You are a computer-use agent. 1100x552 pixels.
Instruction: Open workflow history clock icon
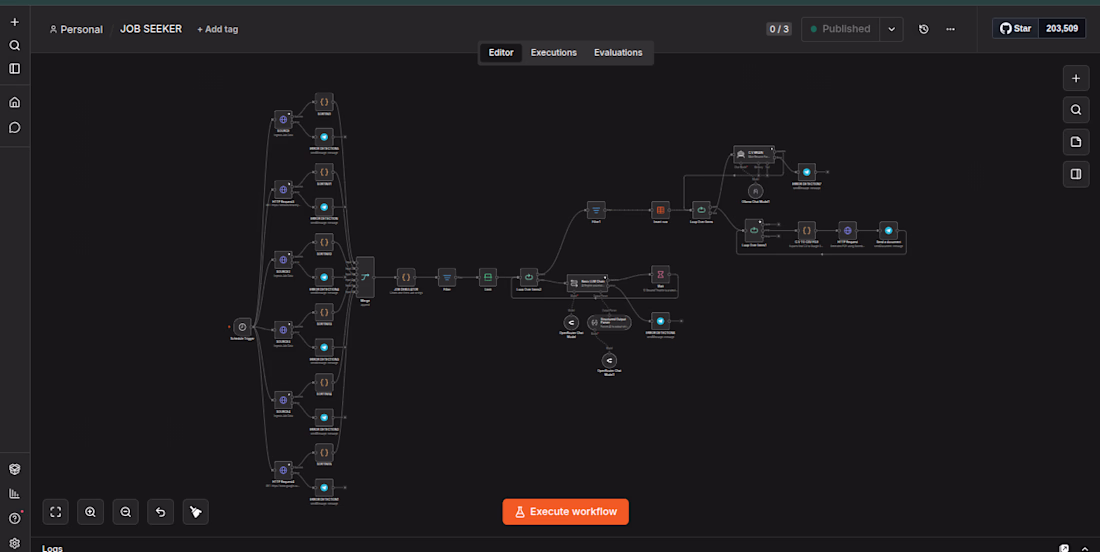[923, 29]
